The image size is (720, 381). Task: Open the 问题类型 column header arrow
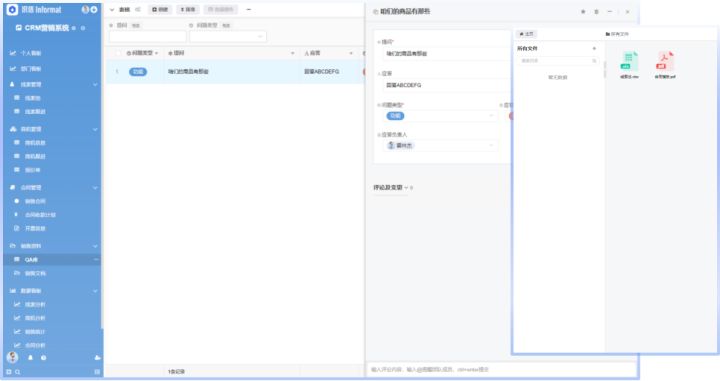click(157, 53)
